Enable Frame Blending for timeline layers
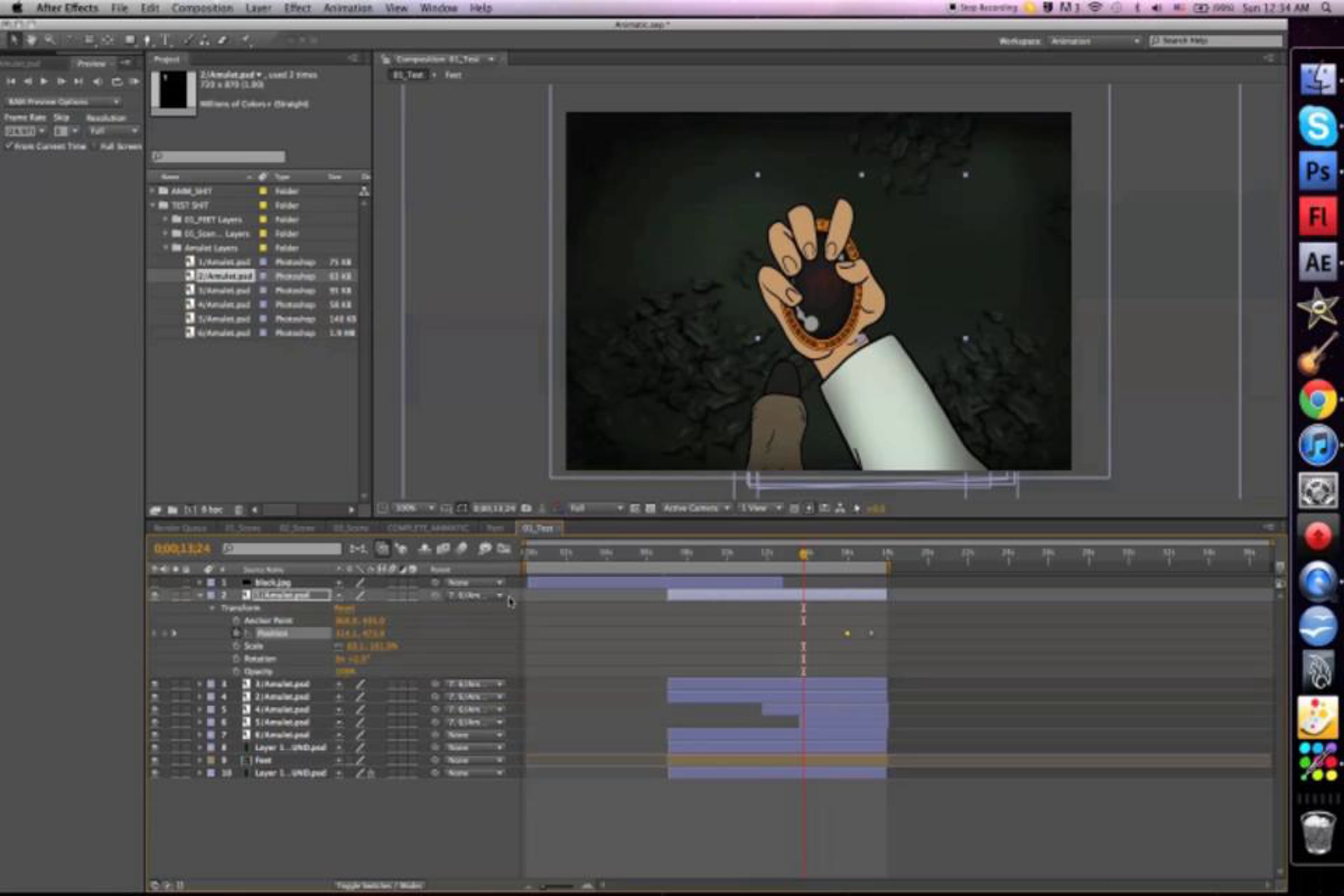 pos(444,549)
